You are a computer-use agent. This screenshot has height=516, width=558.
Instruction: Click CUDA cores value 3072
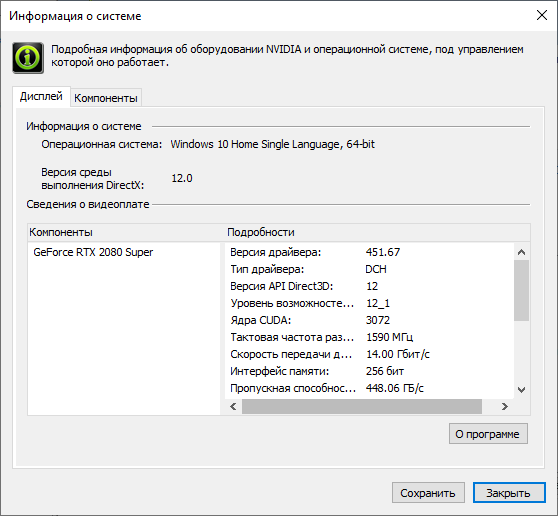pos(378,320)
